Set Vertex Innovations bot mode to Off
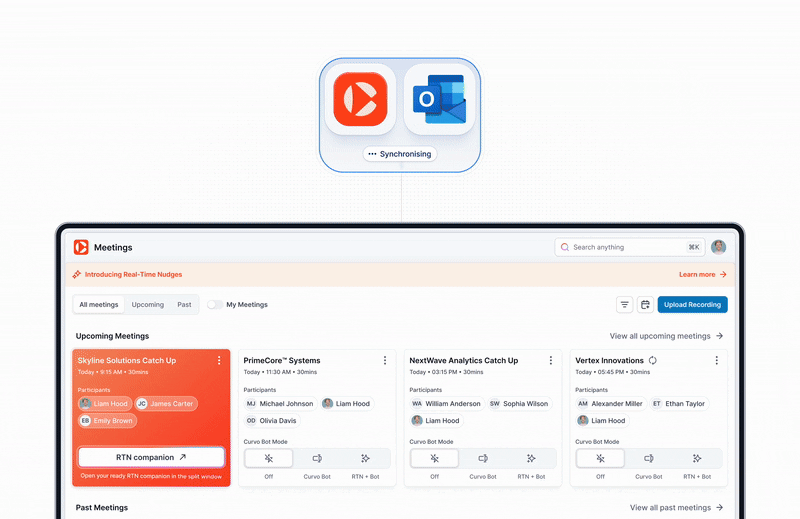 tap(600, 458)
